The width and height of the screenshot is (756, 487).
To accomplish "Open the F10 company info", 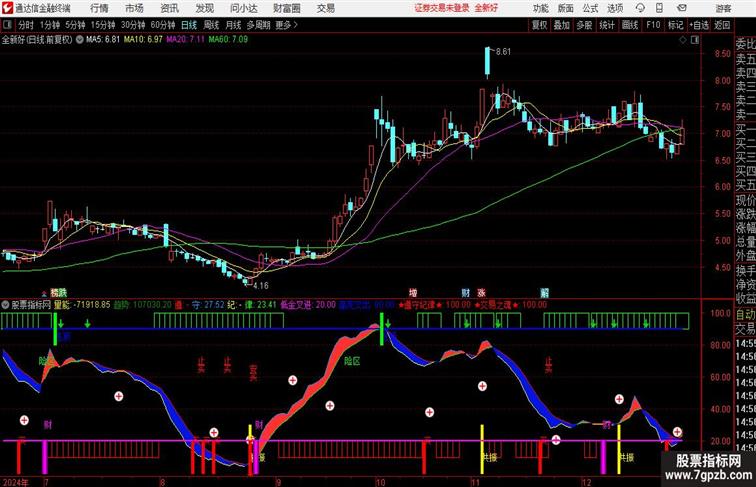I will [653, 25].
